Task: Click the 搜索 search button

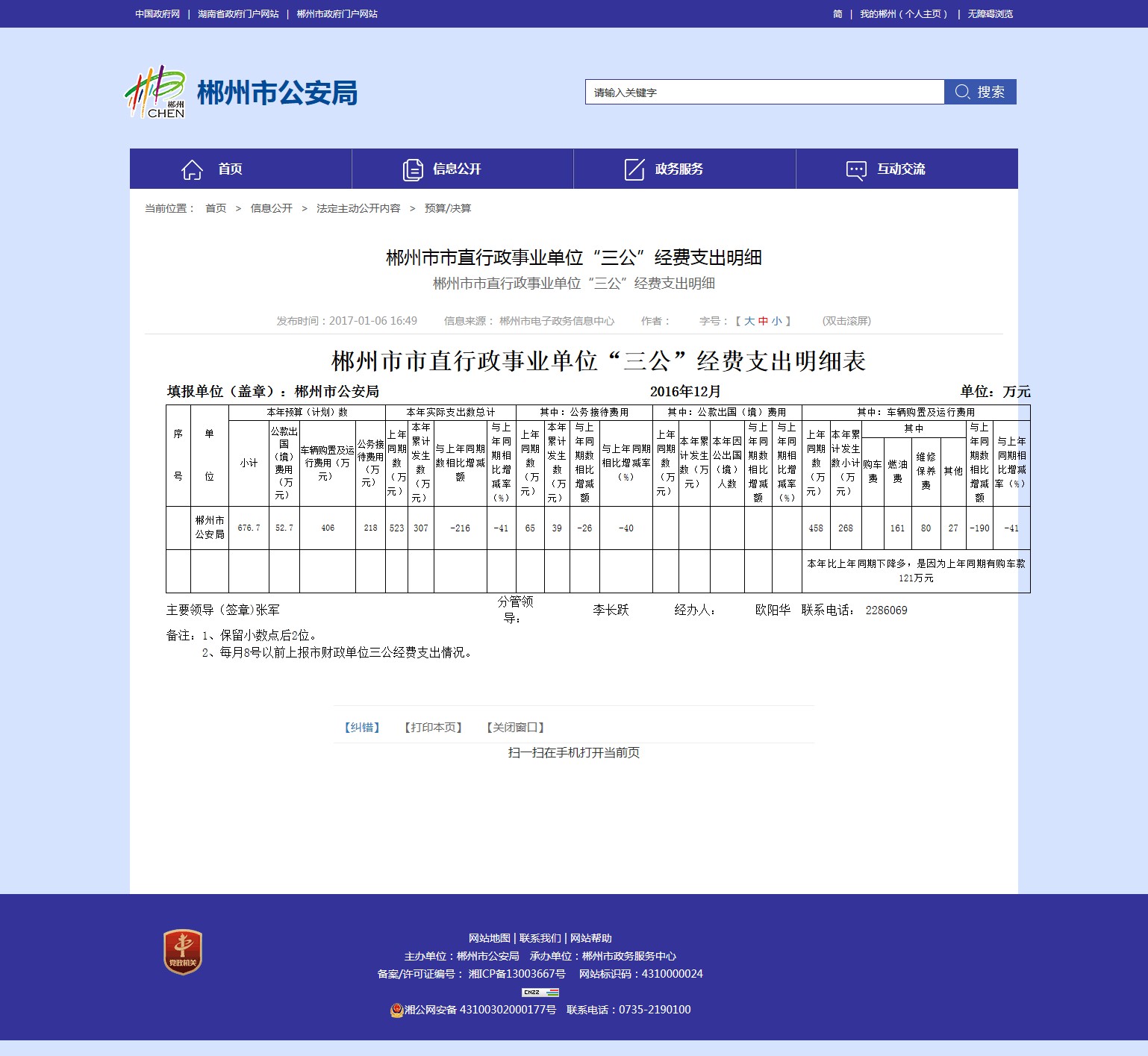Action: [x=980, y=92]
